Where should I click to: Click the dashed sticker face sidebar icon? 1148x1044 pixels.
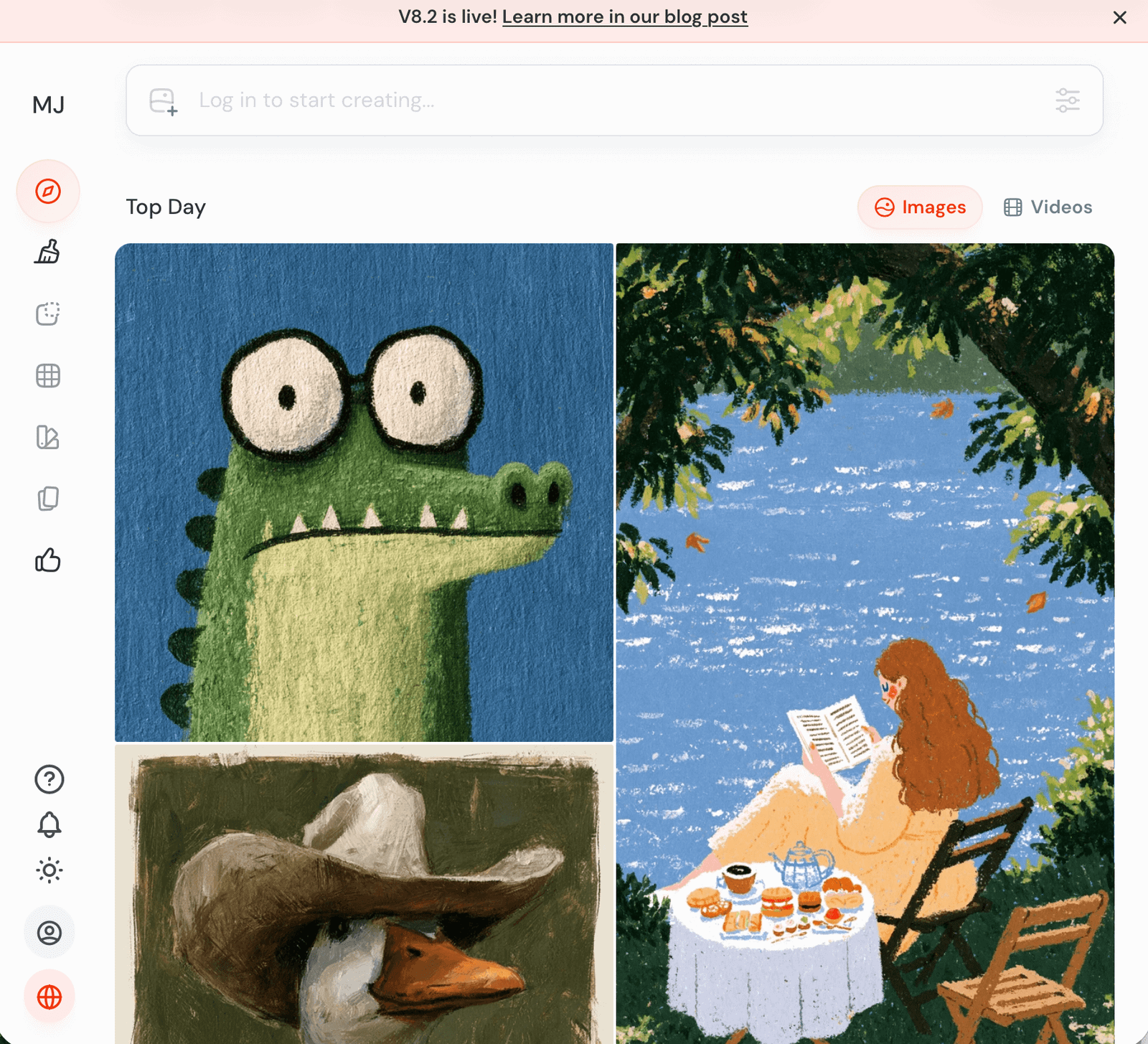48,314
